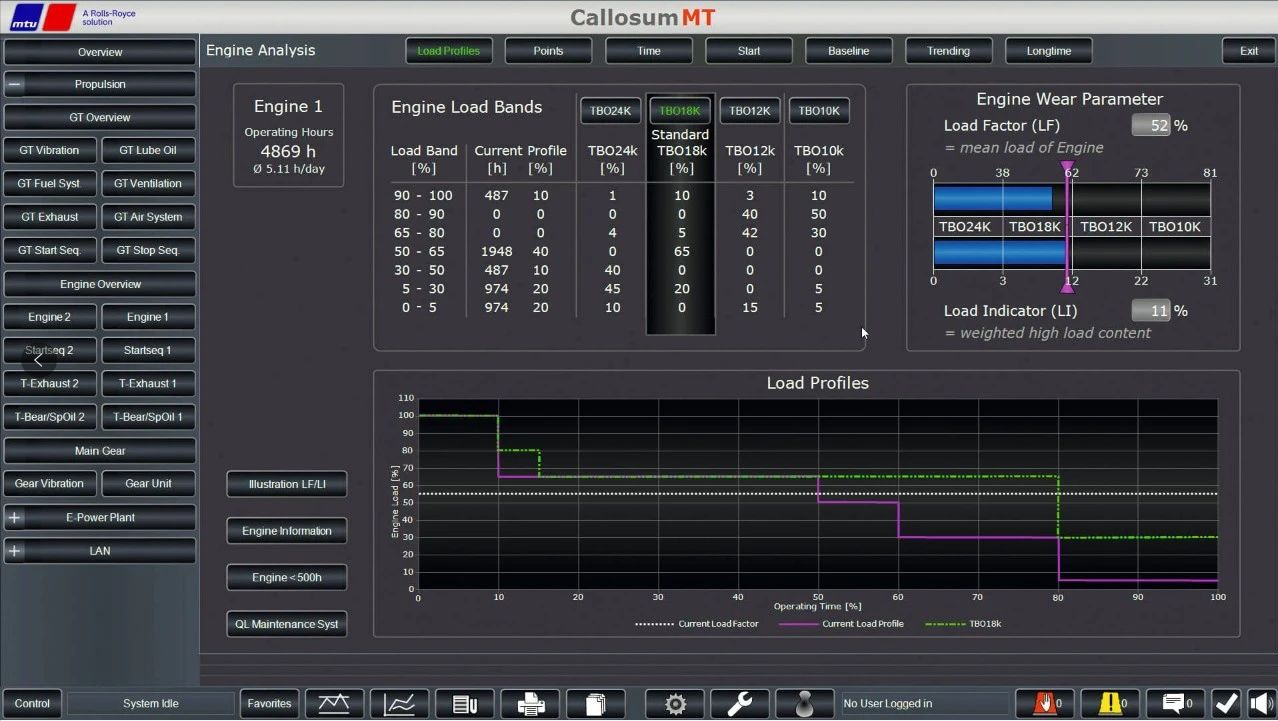Screen dimensions: 1278x721
Task: Select the TBO24K profile toggle button
Action: click(610, 111)
